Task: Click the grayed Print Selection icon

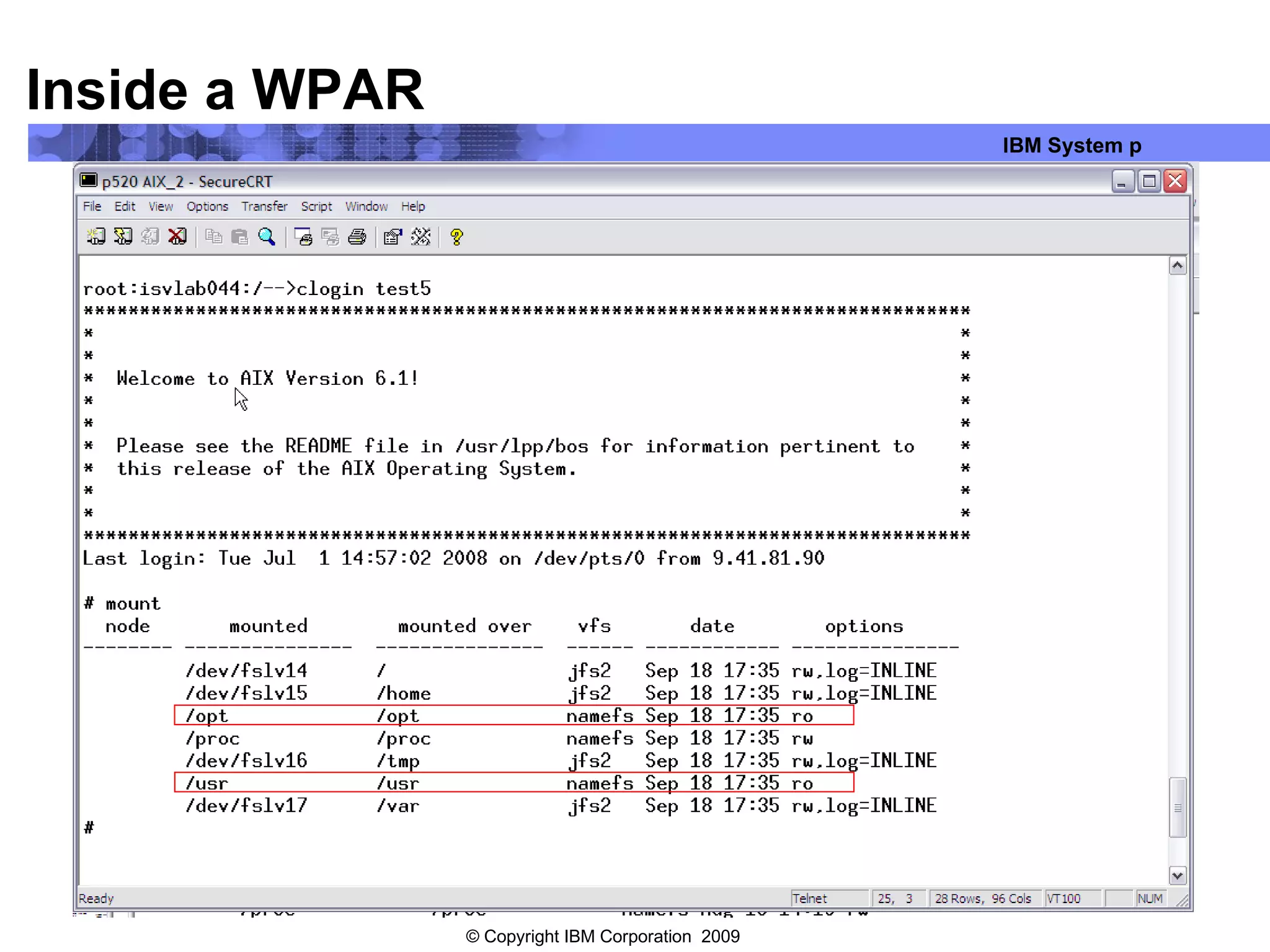Action: [330, 236]
